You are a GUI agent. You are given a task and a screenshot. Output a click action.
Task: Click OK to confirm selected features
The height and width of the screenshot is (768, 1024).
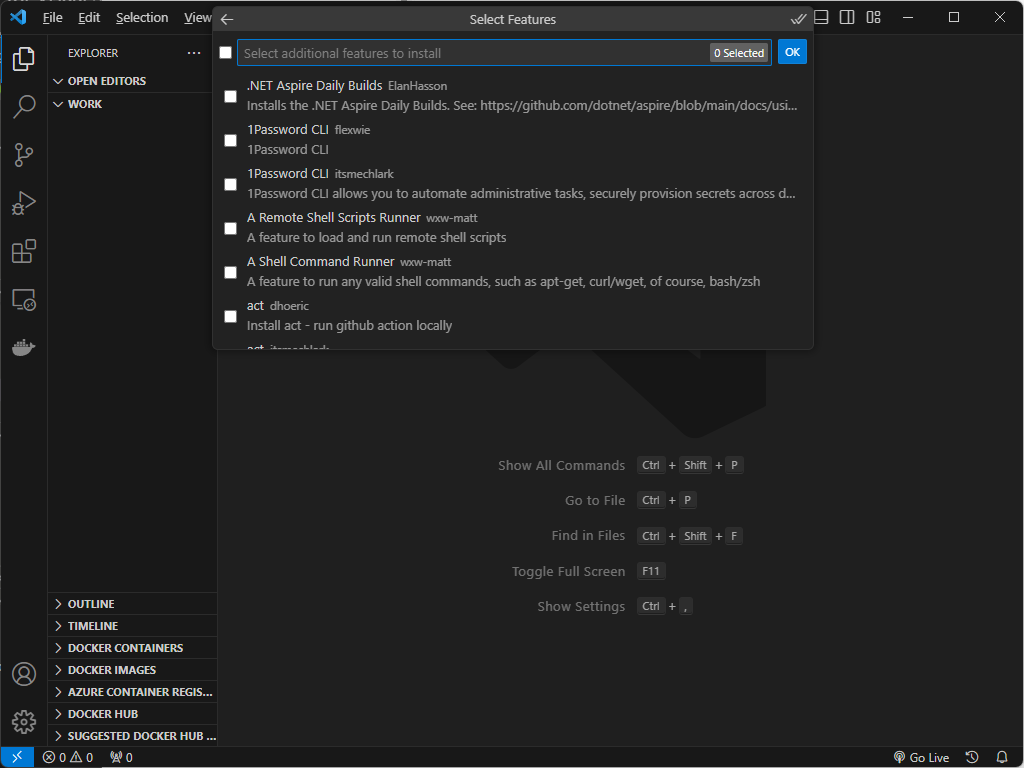tap(792, 52)
